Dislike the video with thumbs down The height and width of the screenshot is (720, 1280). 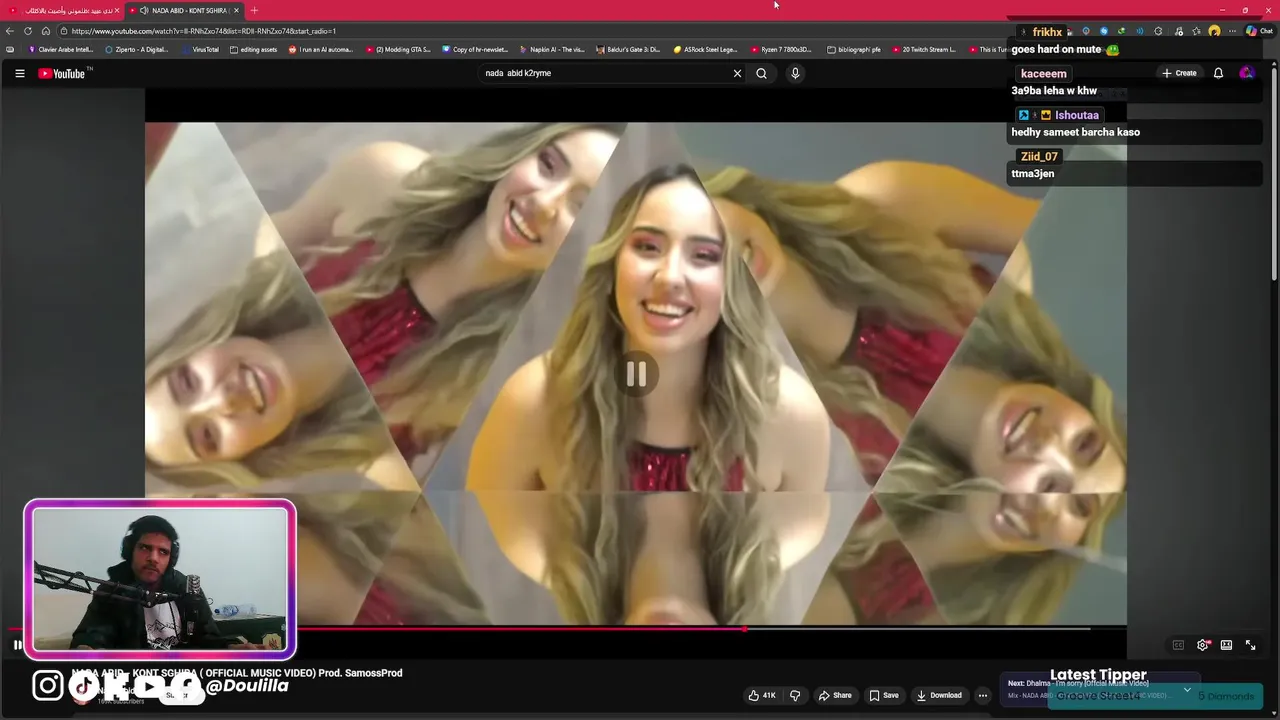click(x=795, y=695)
